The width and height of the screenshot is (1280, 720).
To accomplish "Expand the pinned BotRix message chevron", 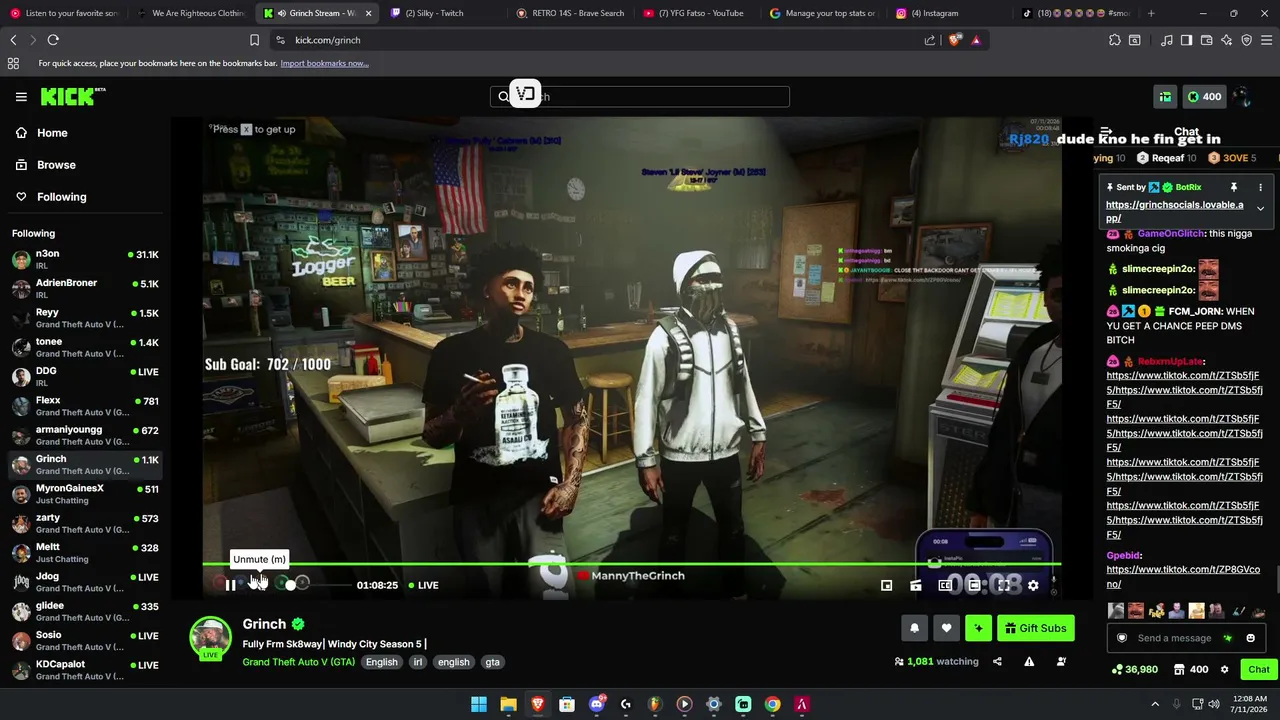I will click(x=1260, y=208).
